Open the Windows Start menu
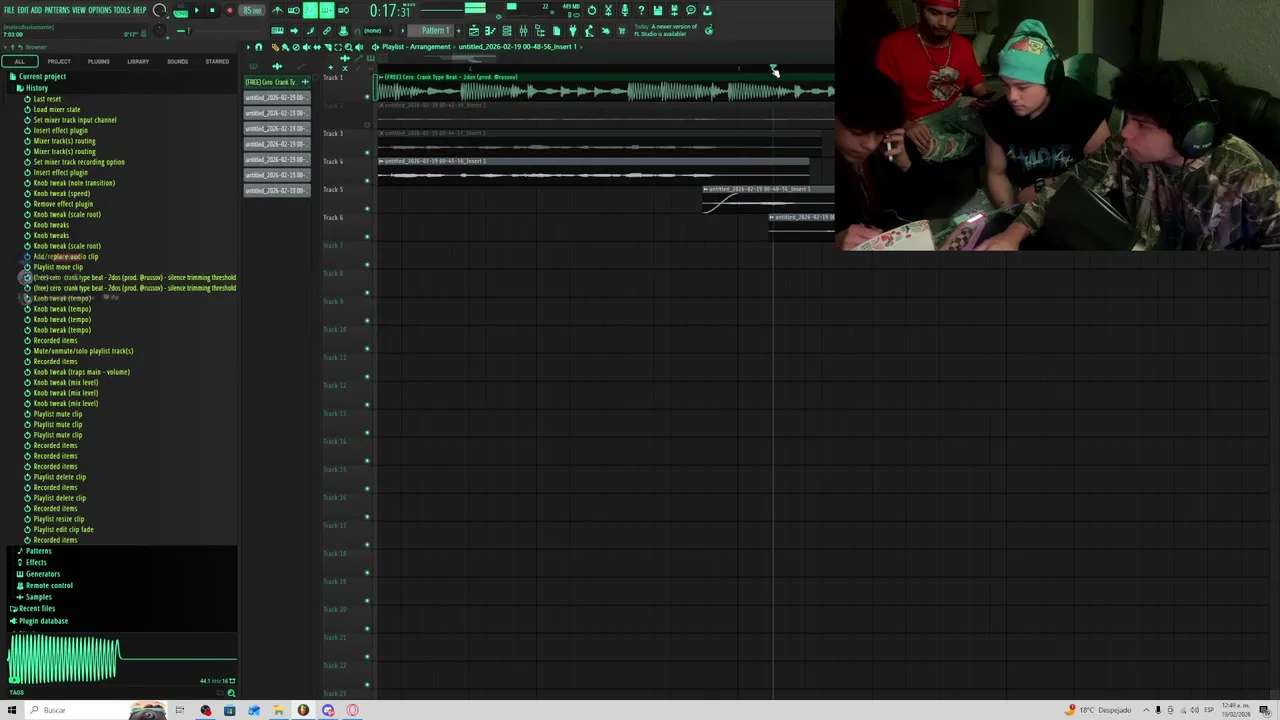Viewport: 1280px width, 720px height. pyautogui.click(x=11, y=710)
